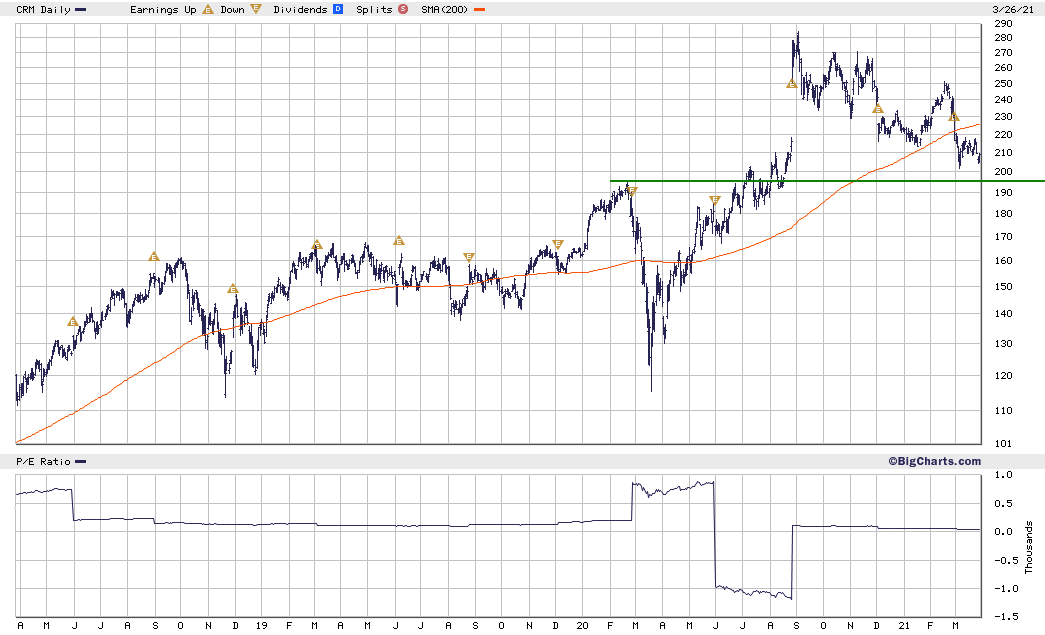Screen dimensions: 1045x635
Task: Click the blue Dividends D legend icon
Action: 338,9
